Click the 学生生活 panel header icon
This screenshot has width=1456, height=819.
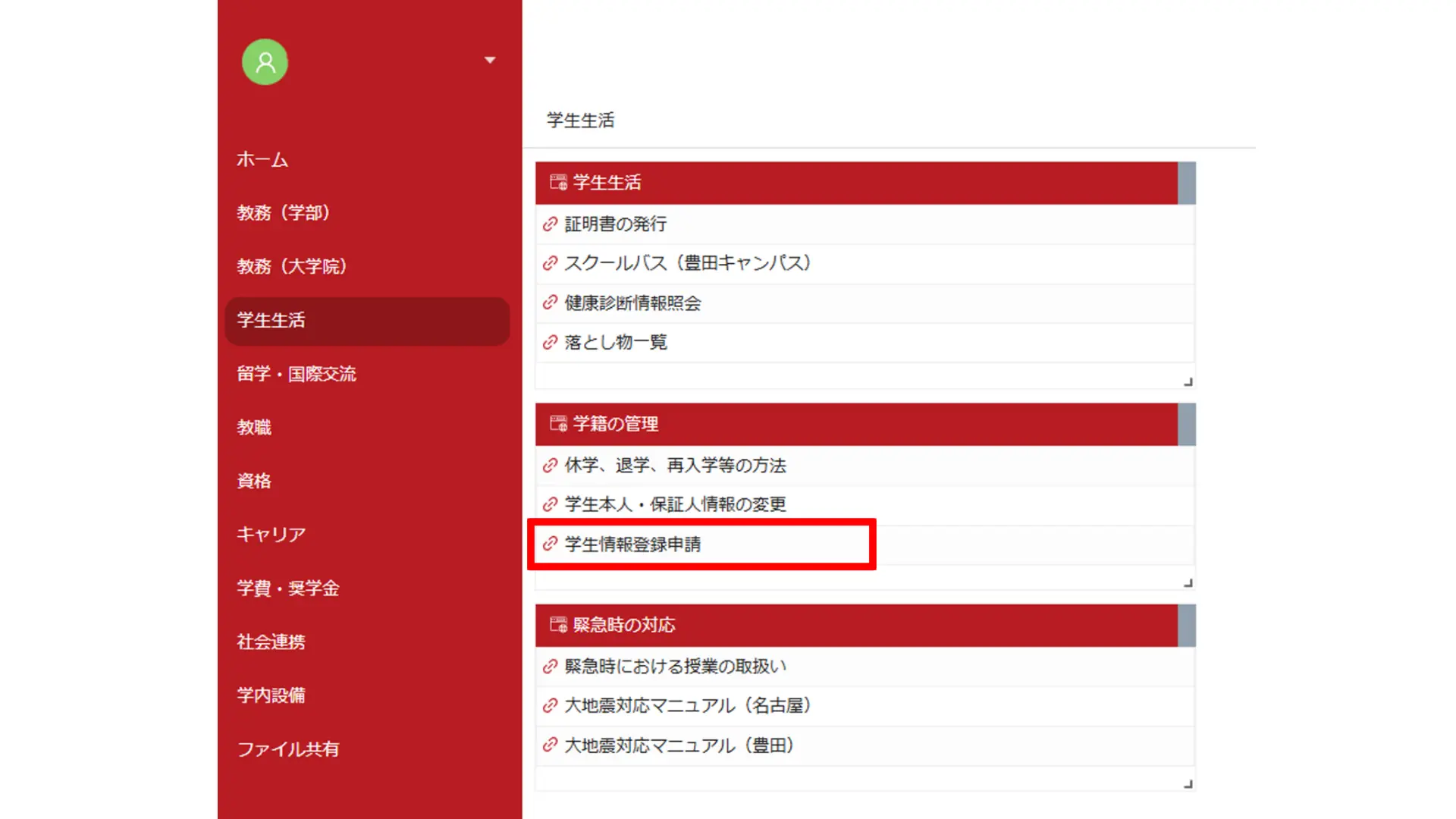pos(559,183)
